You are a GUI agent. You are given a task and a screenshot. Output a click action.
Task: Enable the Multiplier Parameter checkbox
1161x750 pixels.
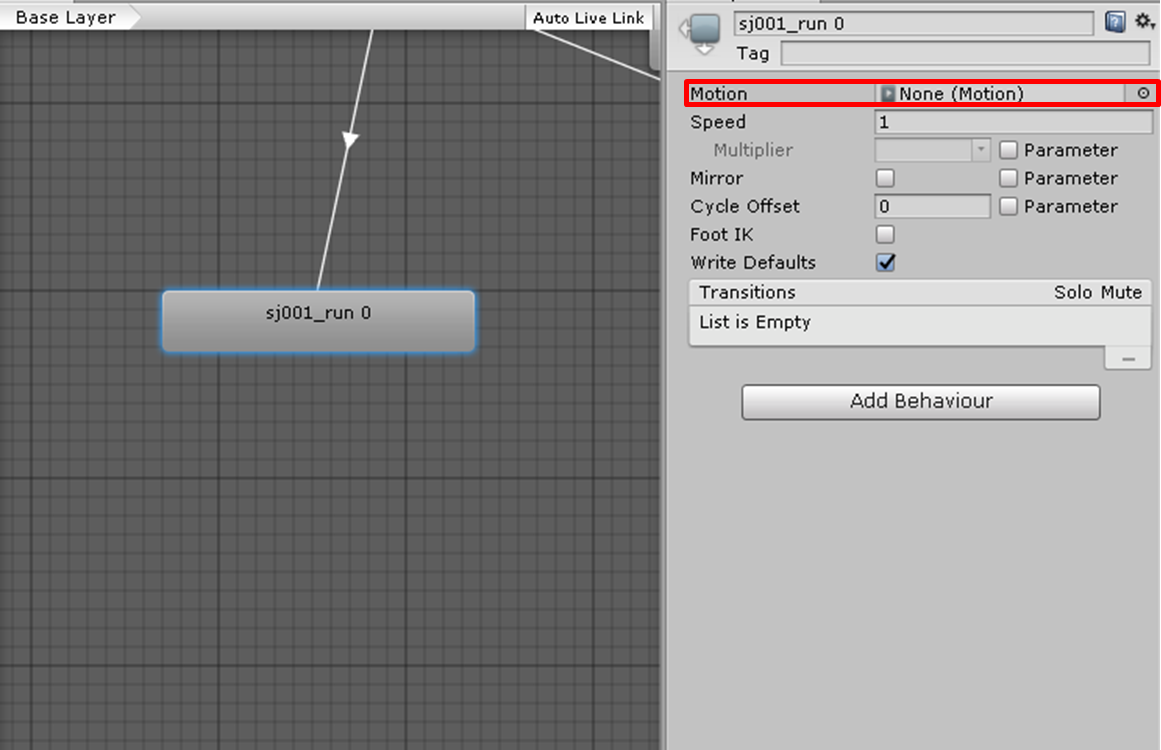tap(1008, 150)
